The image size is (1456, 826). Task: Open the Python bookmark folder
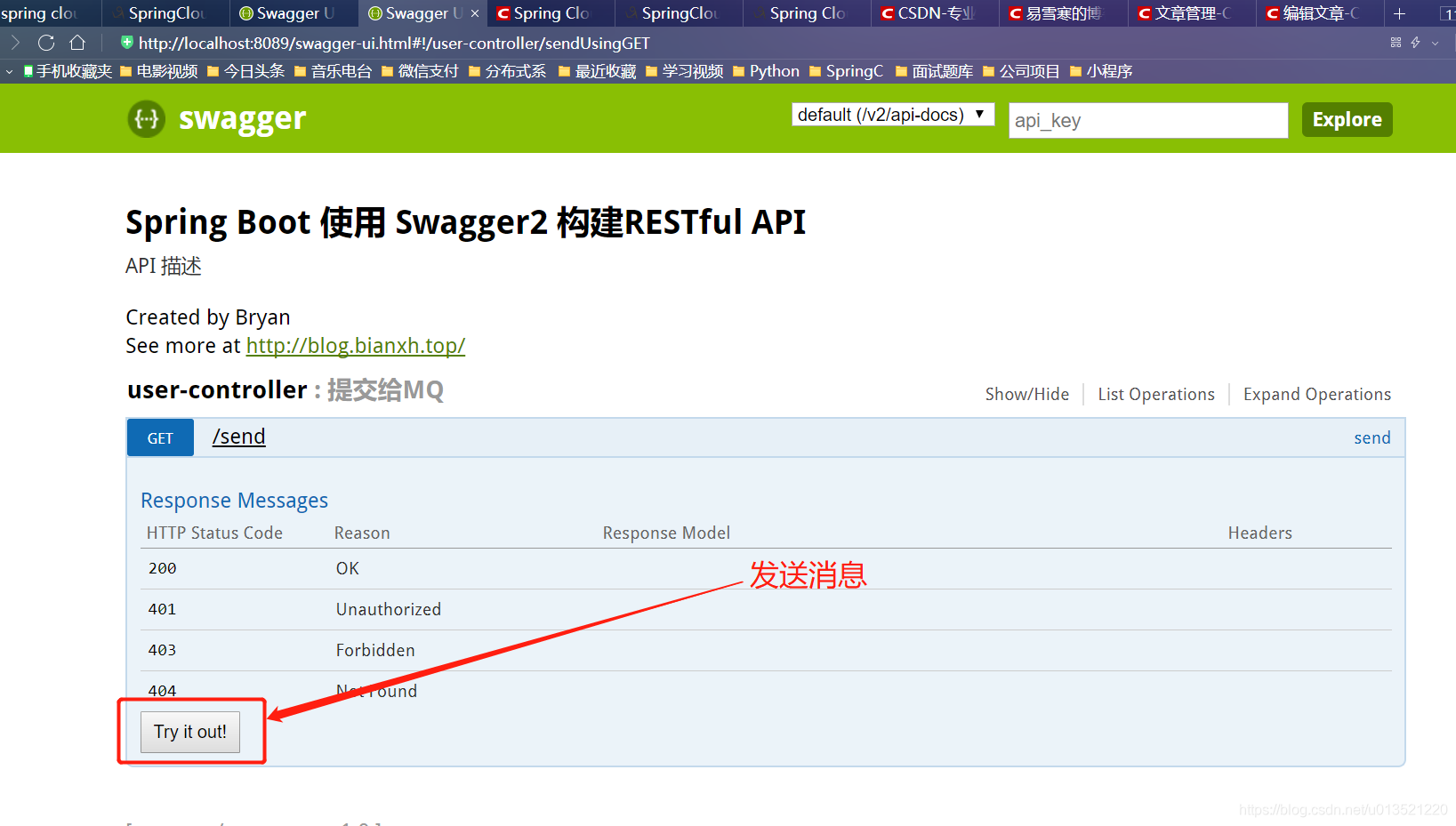[766, 71]
